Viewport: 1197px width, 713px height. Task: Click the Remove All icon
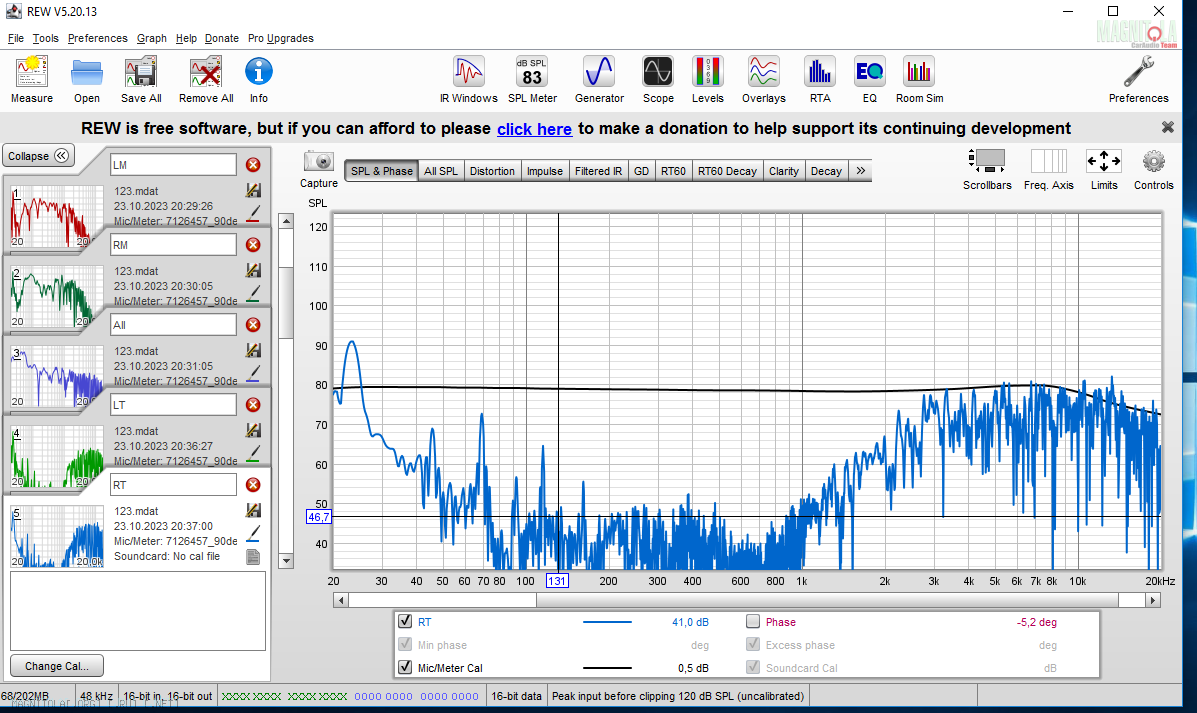(x=206, y=79)
